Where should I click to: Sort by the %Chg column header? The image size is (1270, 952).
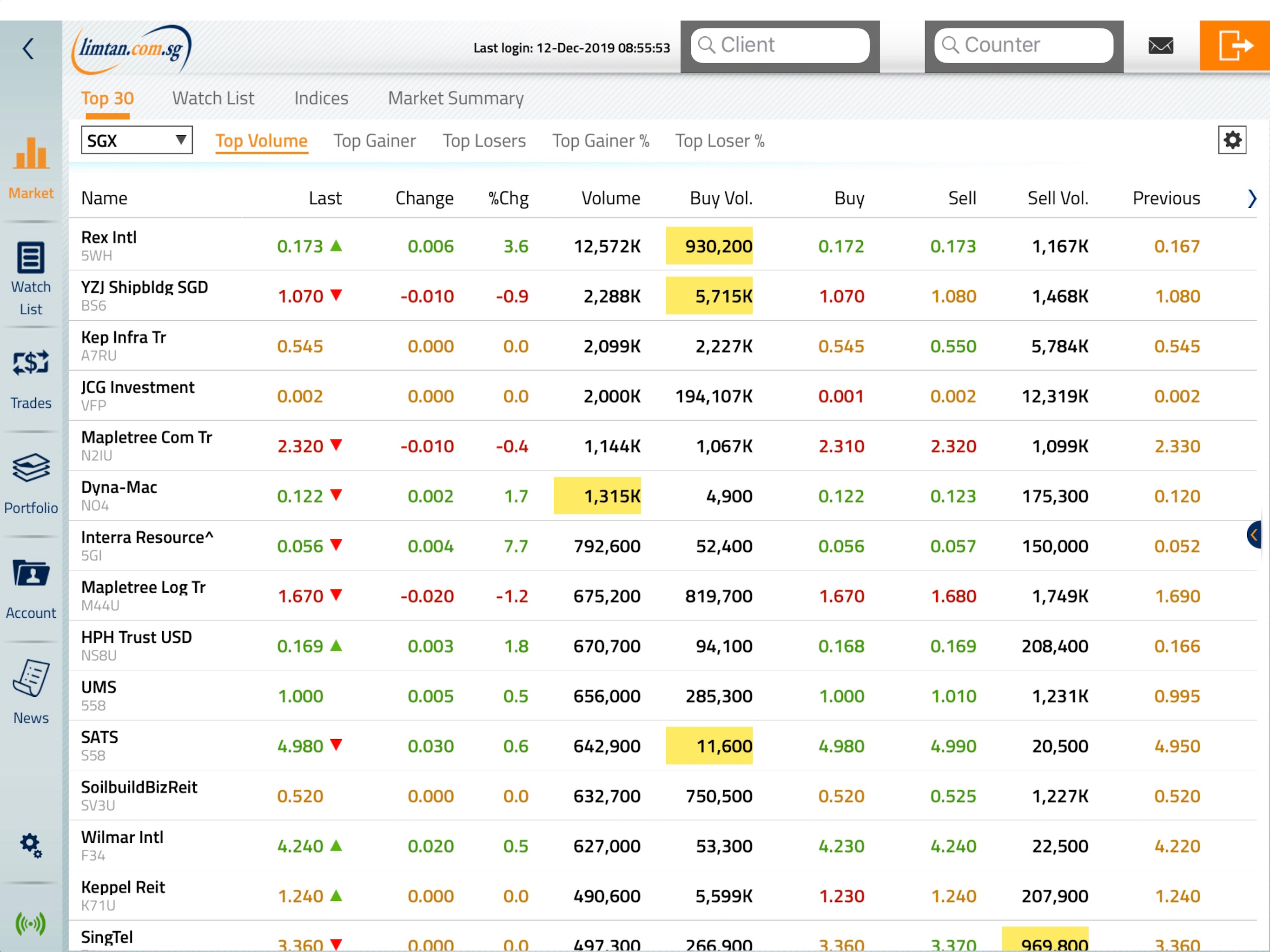tap(508, 198)
